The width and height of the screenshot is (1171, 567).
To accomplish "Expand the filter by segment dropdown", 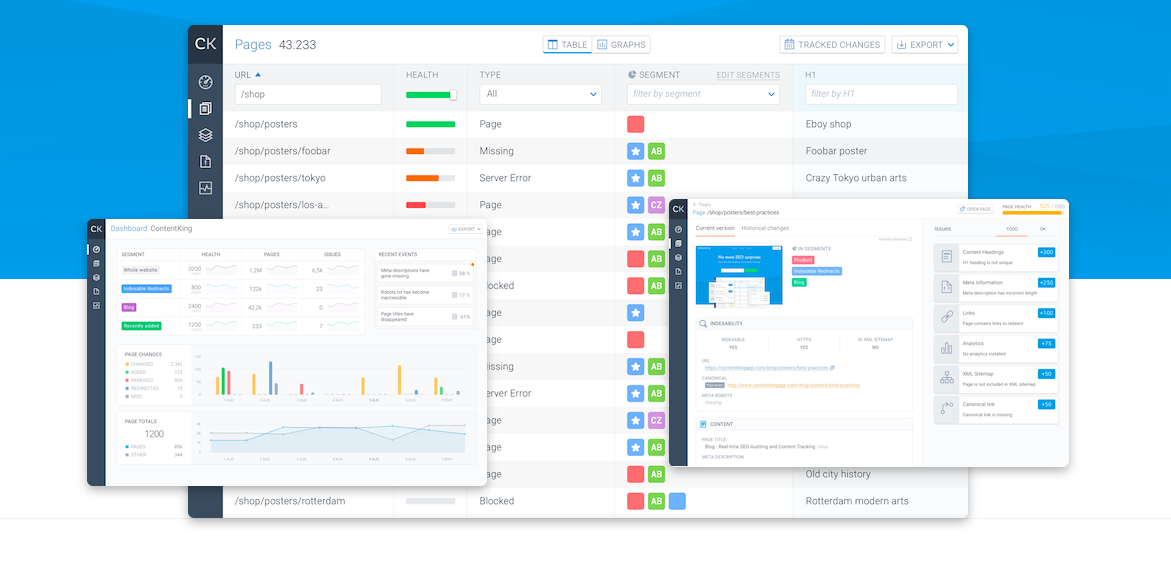I will [x=703, y=94].
